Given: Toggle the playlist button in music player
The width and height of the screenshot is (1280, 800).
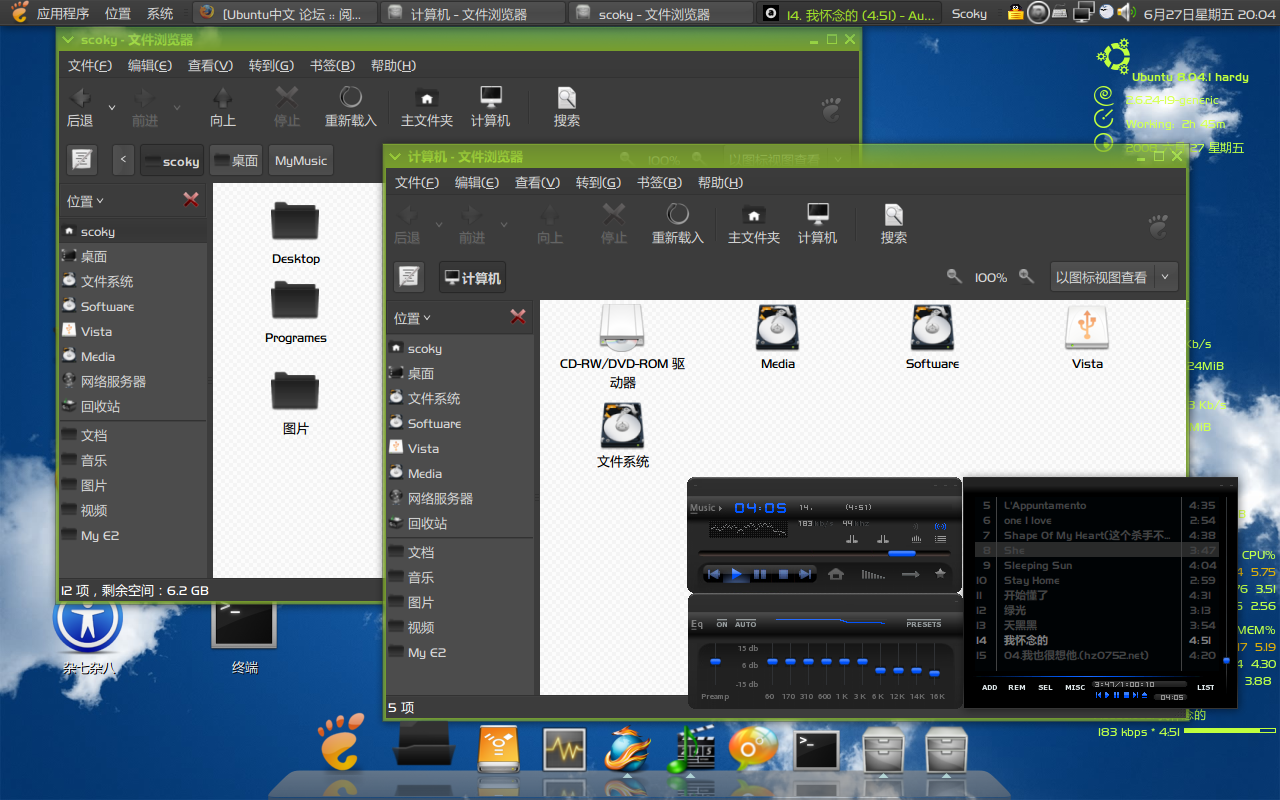Looking at the screenshot, I should click(x=941, y=539).
